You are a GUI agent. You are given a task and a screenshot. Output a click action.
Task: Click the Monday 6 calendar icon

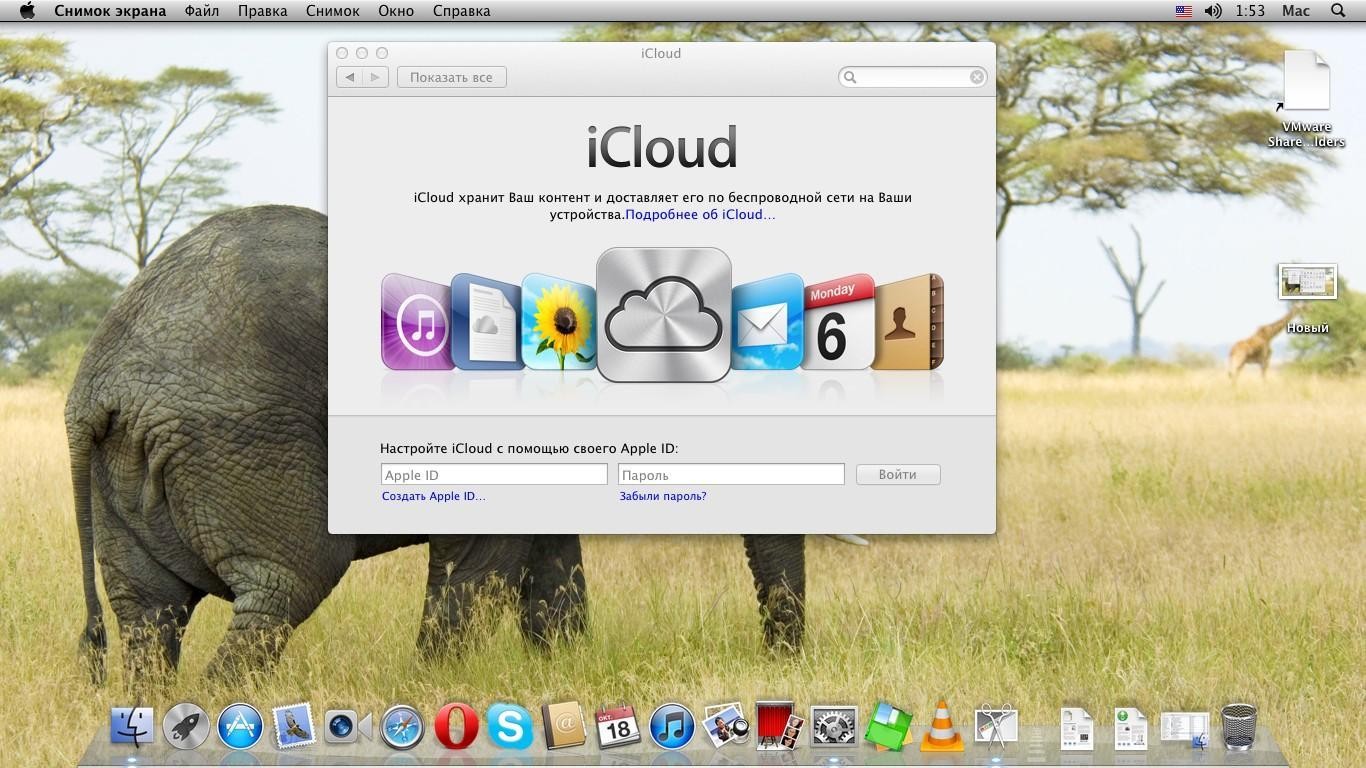(838, 322)
